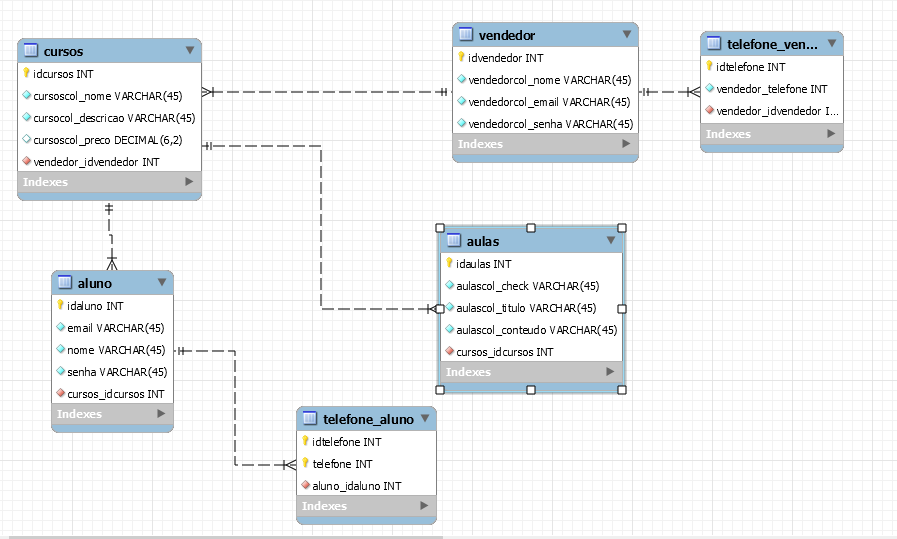Click the vendedor_idvendedor foreign key icon in cursos
The image size is (897, 539).
point(27,161)
